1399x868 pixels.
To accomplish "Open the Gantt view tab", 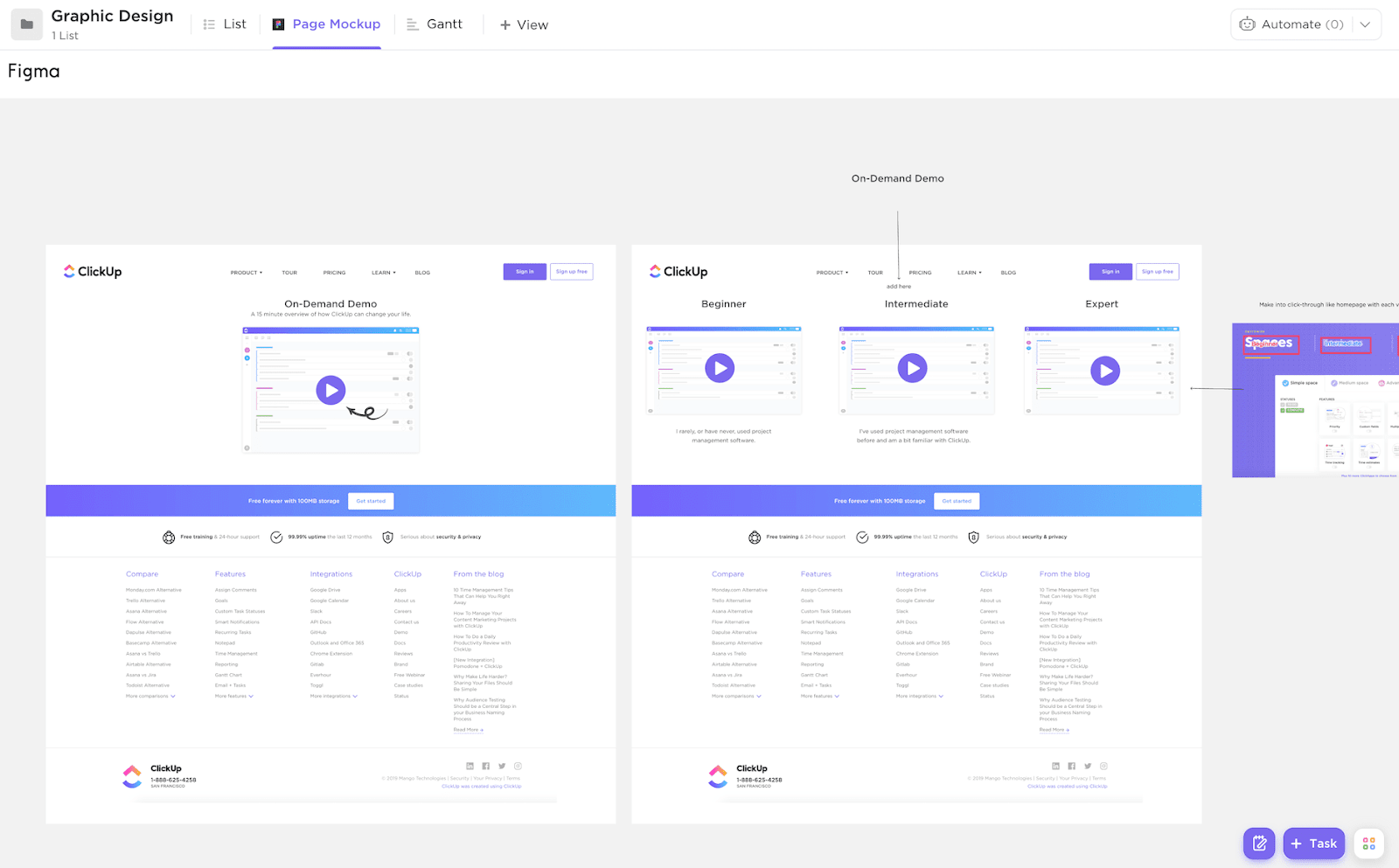I will 435,24.
